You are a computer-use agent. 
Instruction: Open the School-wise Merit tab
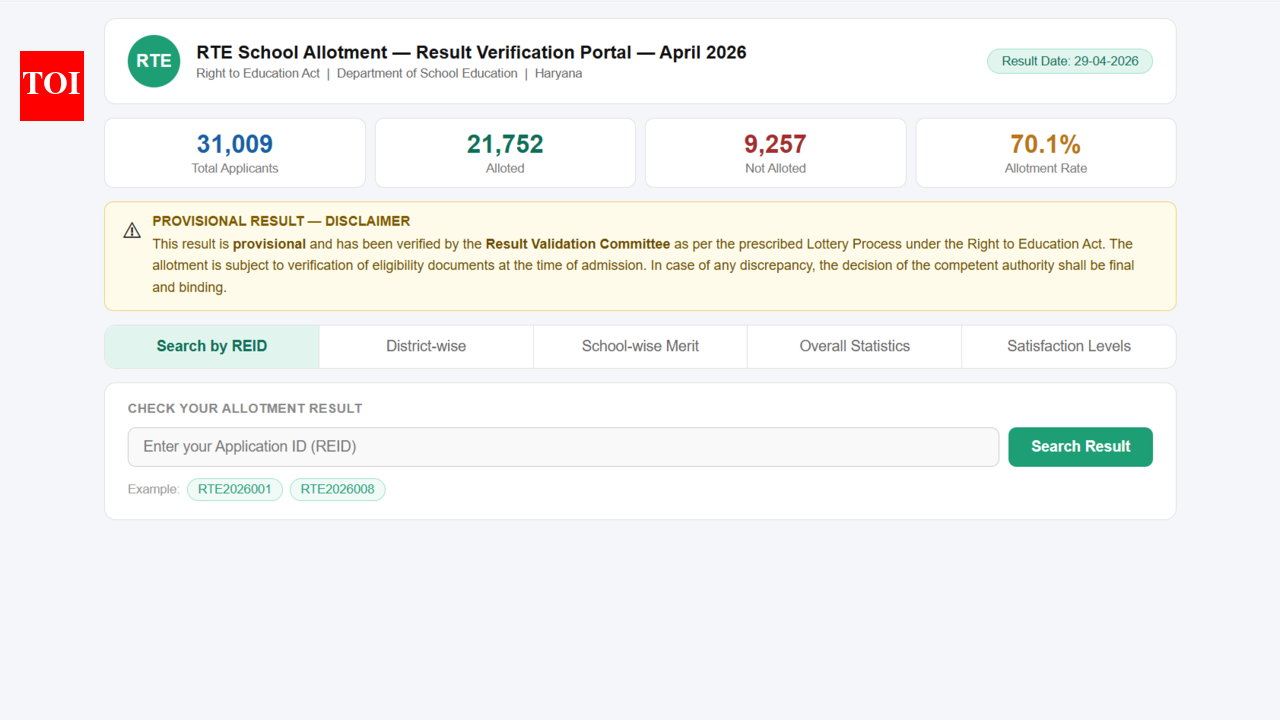pos(640,346)
